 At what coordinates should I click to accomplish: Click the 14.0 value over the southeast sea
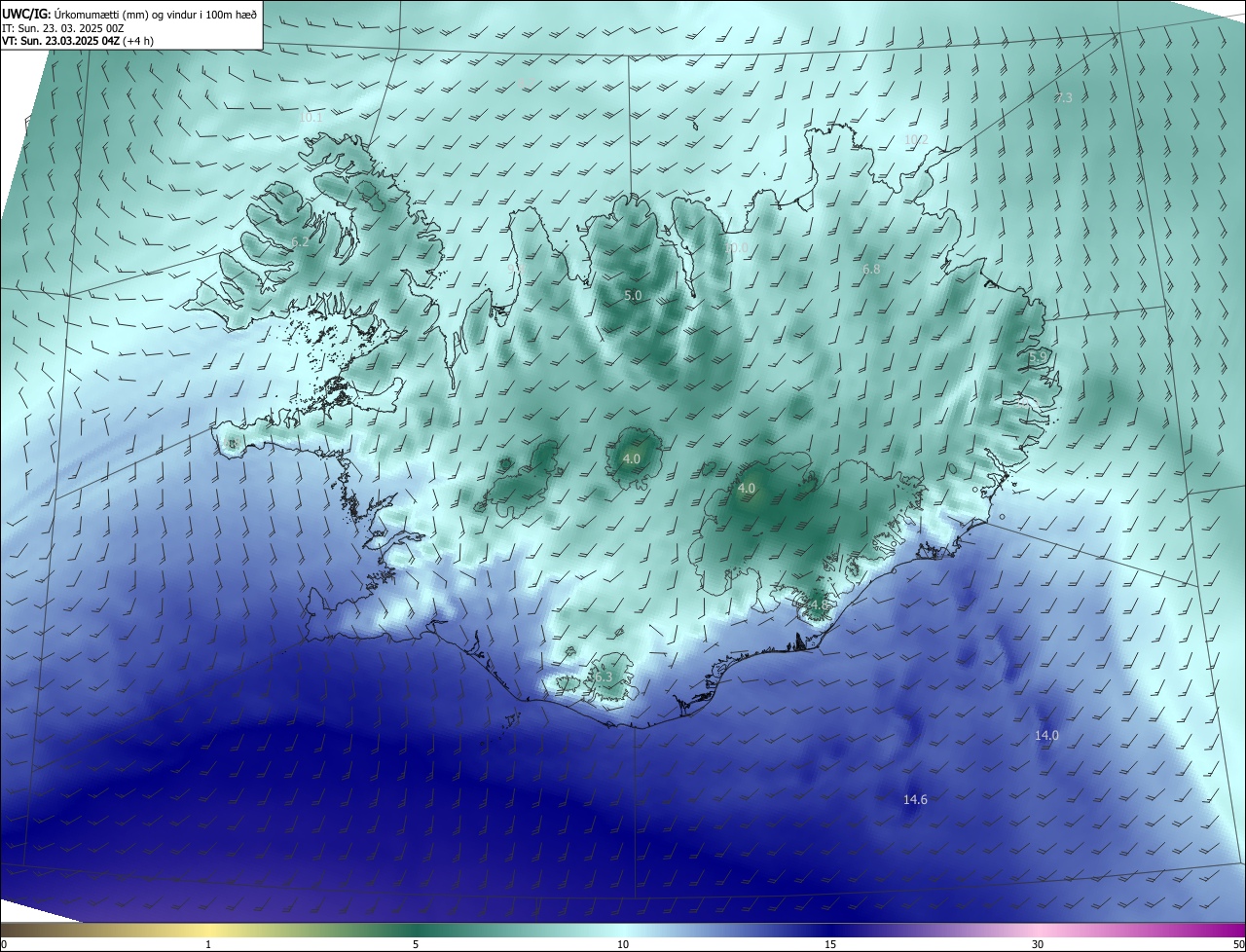click(x=1046, y=736)
